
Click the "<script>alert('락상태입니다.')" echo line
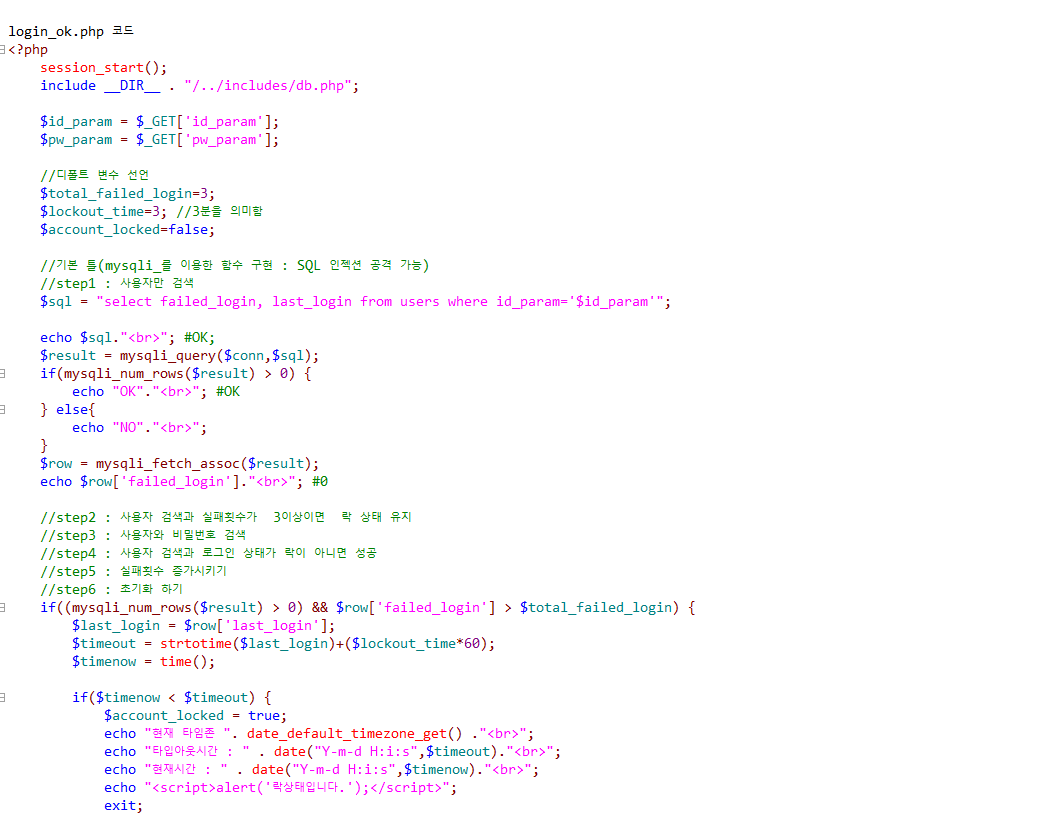point(281,787)
